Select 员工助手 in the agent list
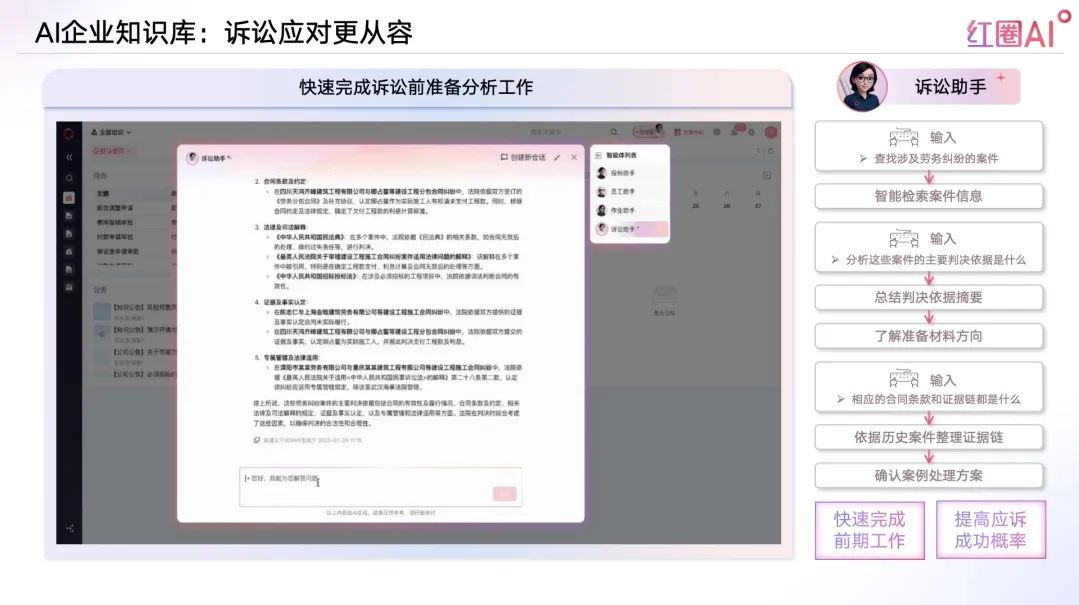The image size is (1079, 605). point(623,192)
